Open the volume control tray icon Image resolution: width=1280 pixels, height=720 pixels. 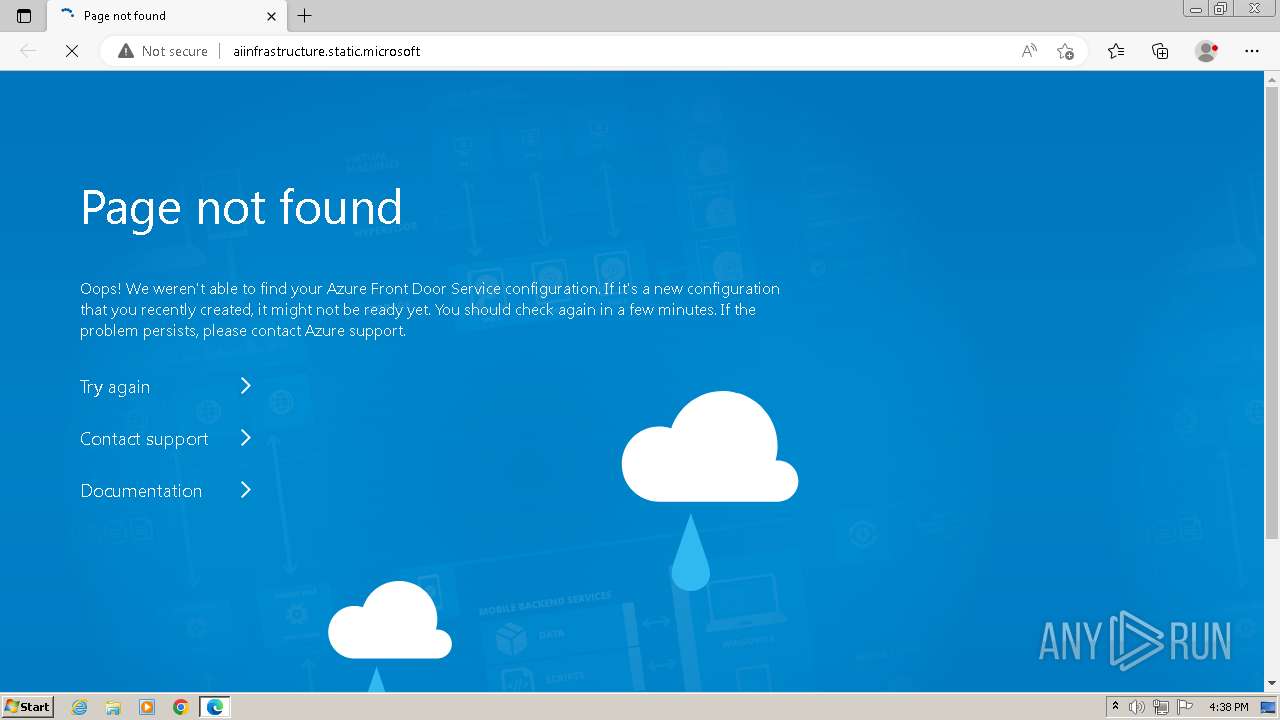pyautogui.click(x=1137, y=707)
